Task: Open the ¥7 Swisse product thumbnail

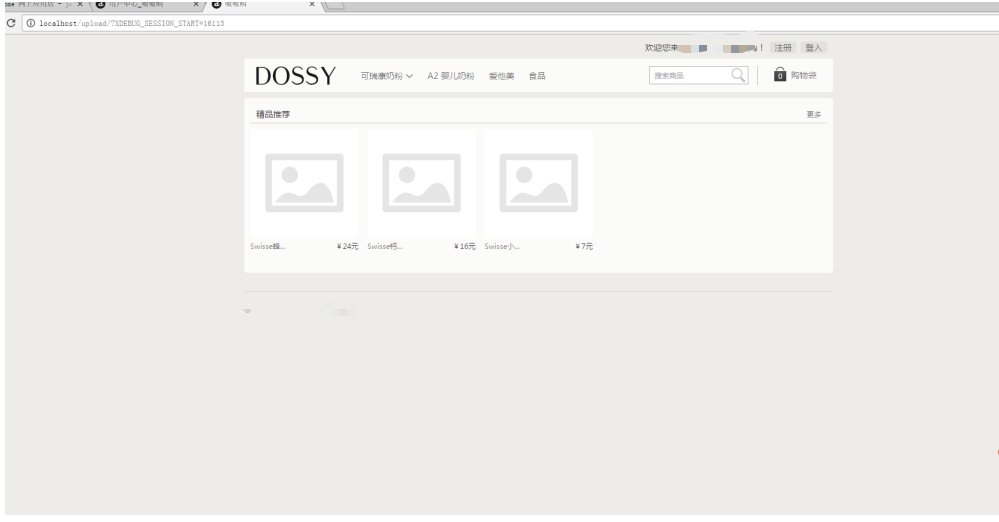Action: coord(539,183)
